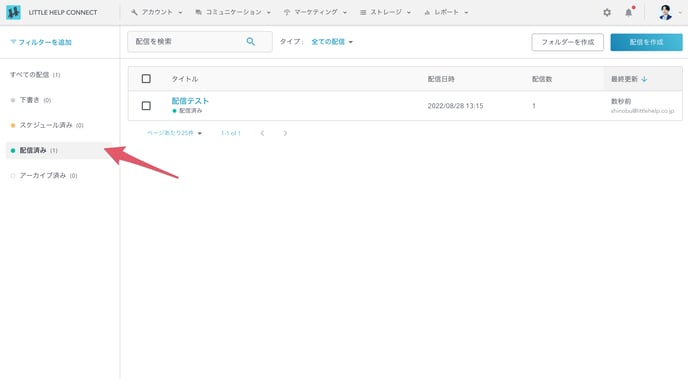Click the 配信を検索 search field
This screenshot has height=379, width=688.
point(200,42)
